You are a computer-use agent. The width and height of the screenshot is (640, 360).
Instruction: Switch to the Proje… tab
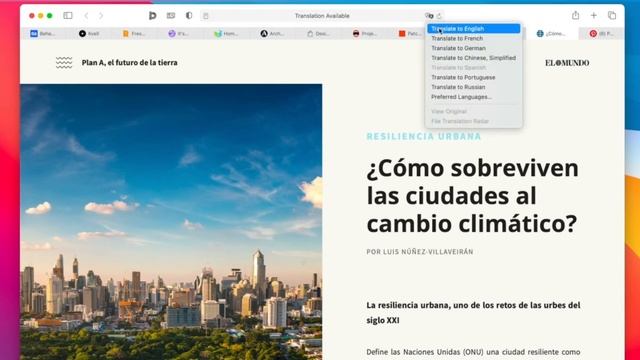[364, 33]
